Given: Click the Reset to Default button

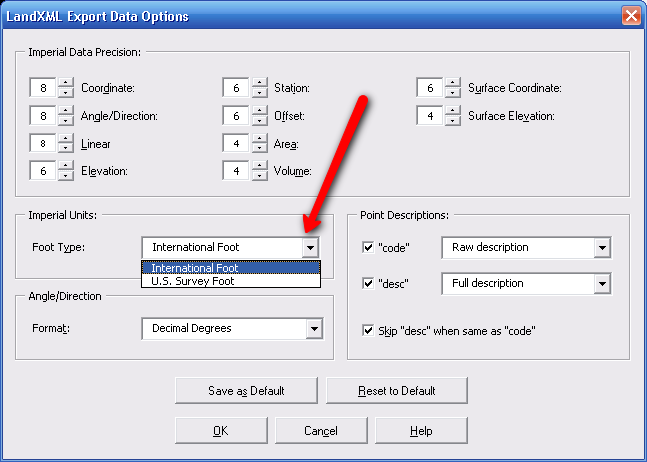Looking at the screenshot, I should point(397,391).
